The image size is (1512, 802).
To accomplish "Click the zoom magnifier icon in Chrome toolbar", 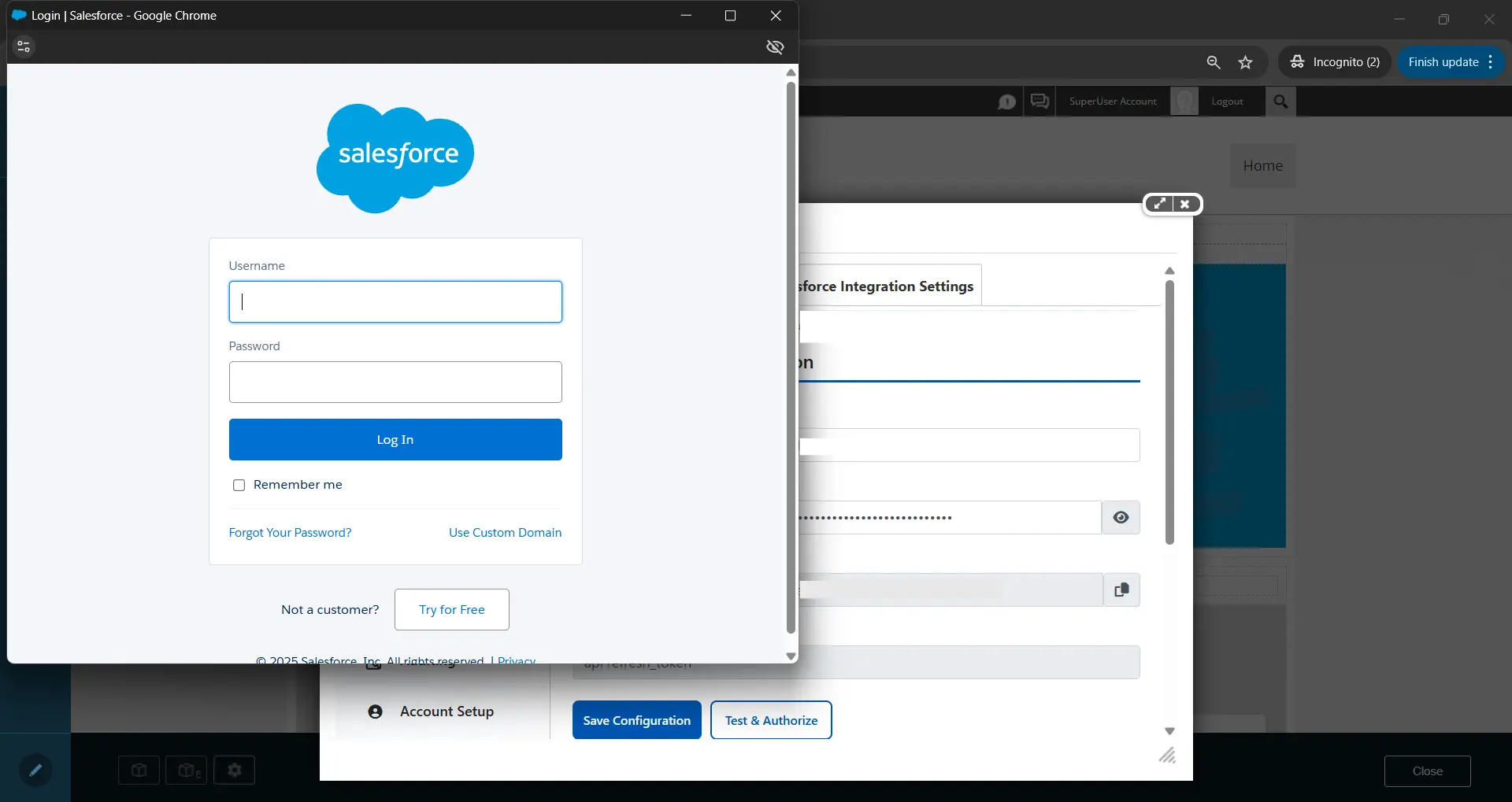I will [1214, 62].
